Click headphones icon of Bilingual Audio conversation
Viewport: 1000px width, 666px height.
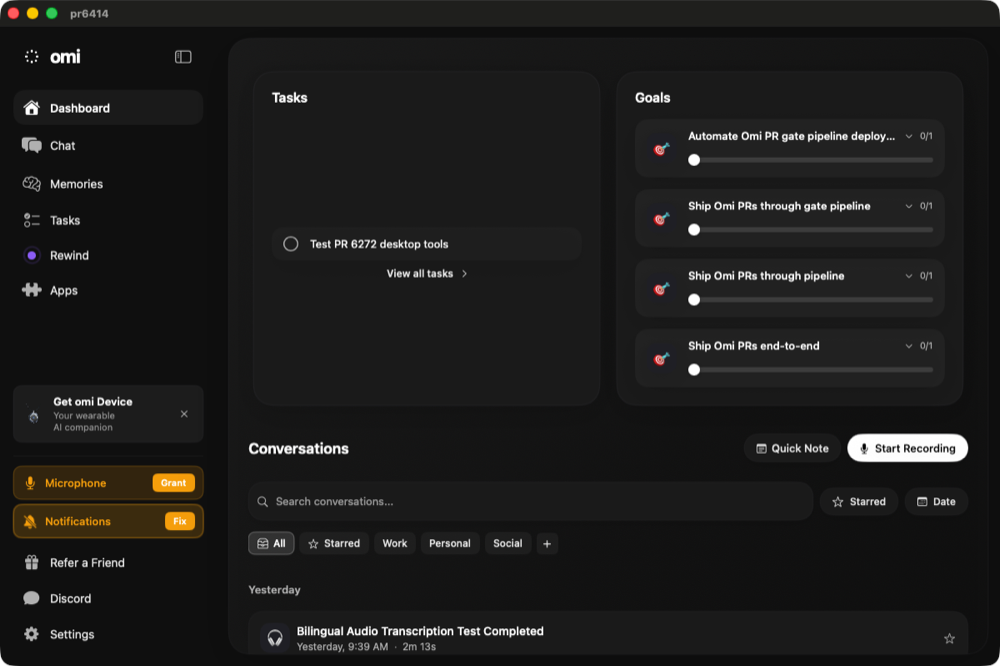pyautogui.click(x=275, y=638)
